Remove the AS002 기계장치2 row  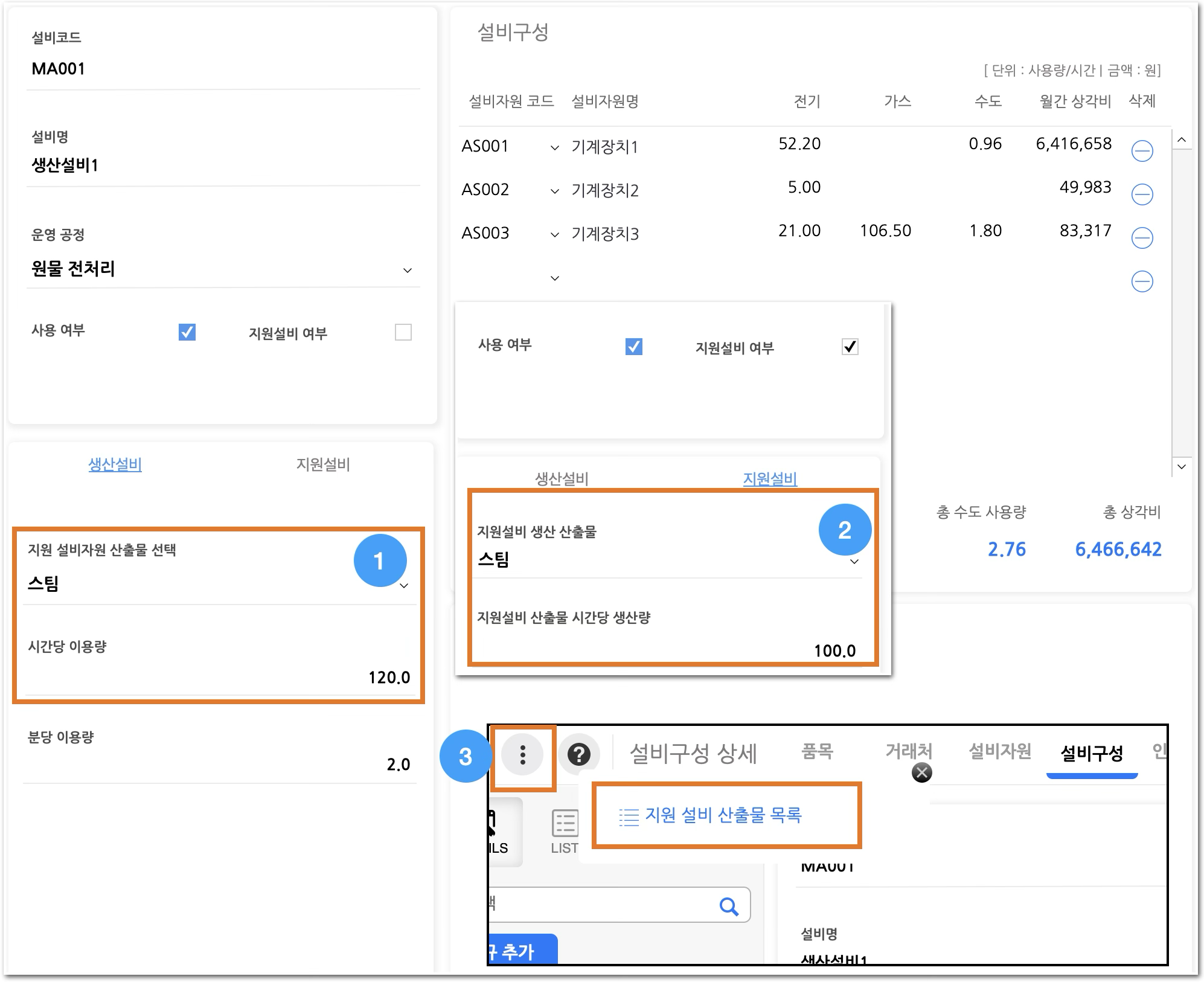click(1142, 194)
